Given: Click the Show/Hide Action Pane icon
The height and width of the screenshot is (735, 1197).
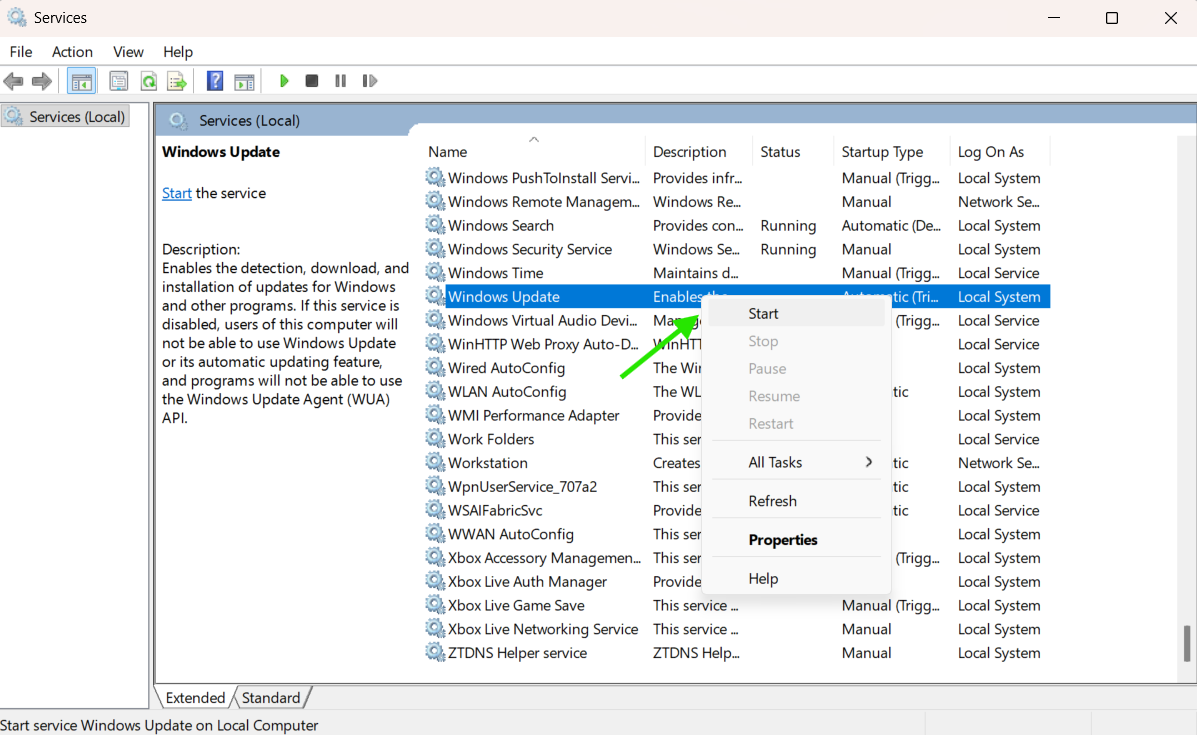Looking at the screenshot, I should point(244,81).
